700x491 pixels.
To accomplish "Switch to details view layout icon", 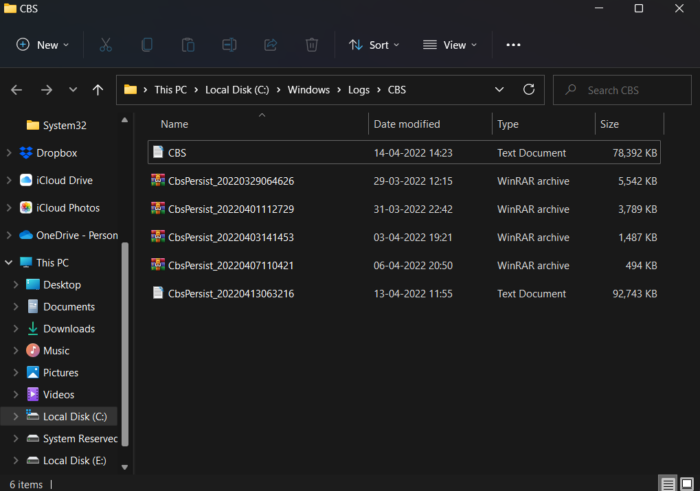I will [x=668, y=483].
